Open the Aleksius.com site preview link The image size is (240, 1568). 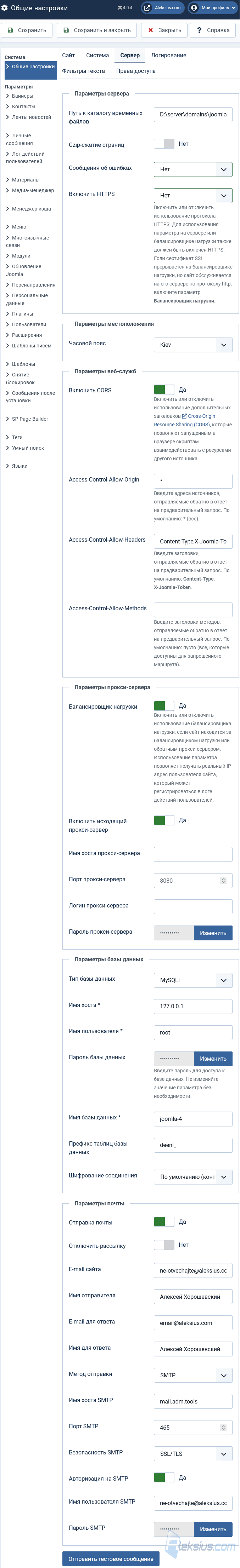pos(163,8)
